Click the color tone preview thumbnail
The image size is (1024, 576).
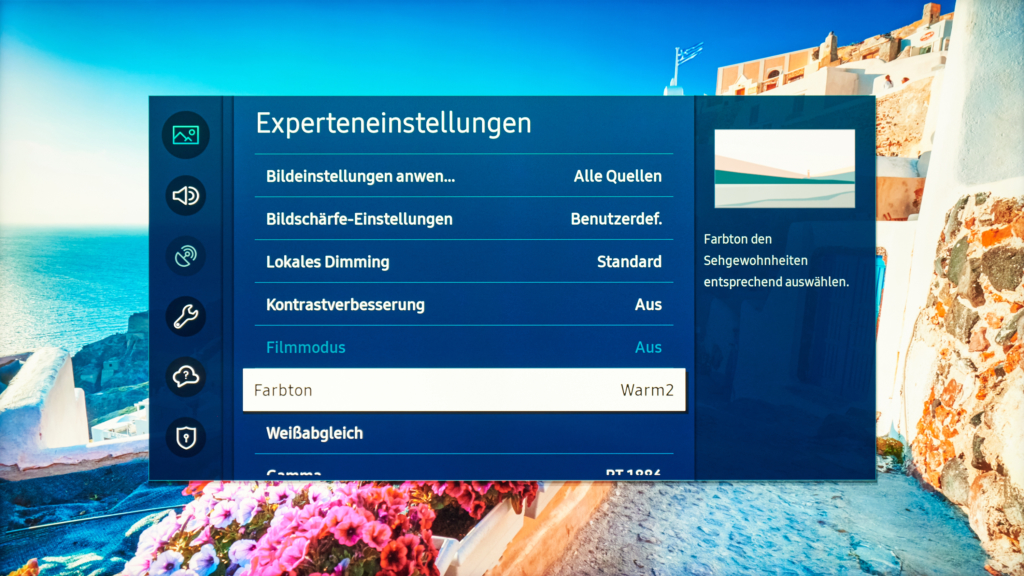click(784, 168)
